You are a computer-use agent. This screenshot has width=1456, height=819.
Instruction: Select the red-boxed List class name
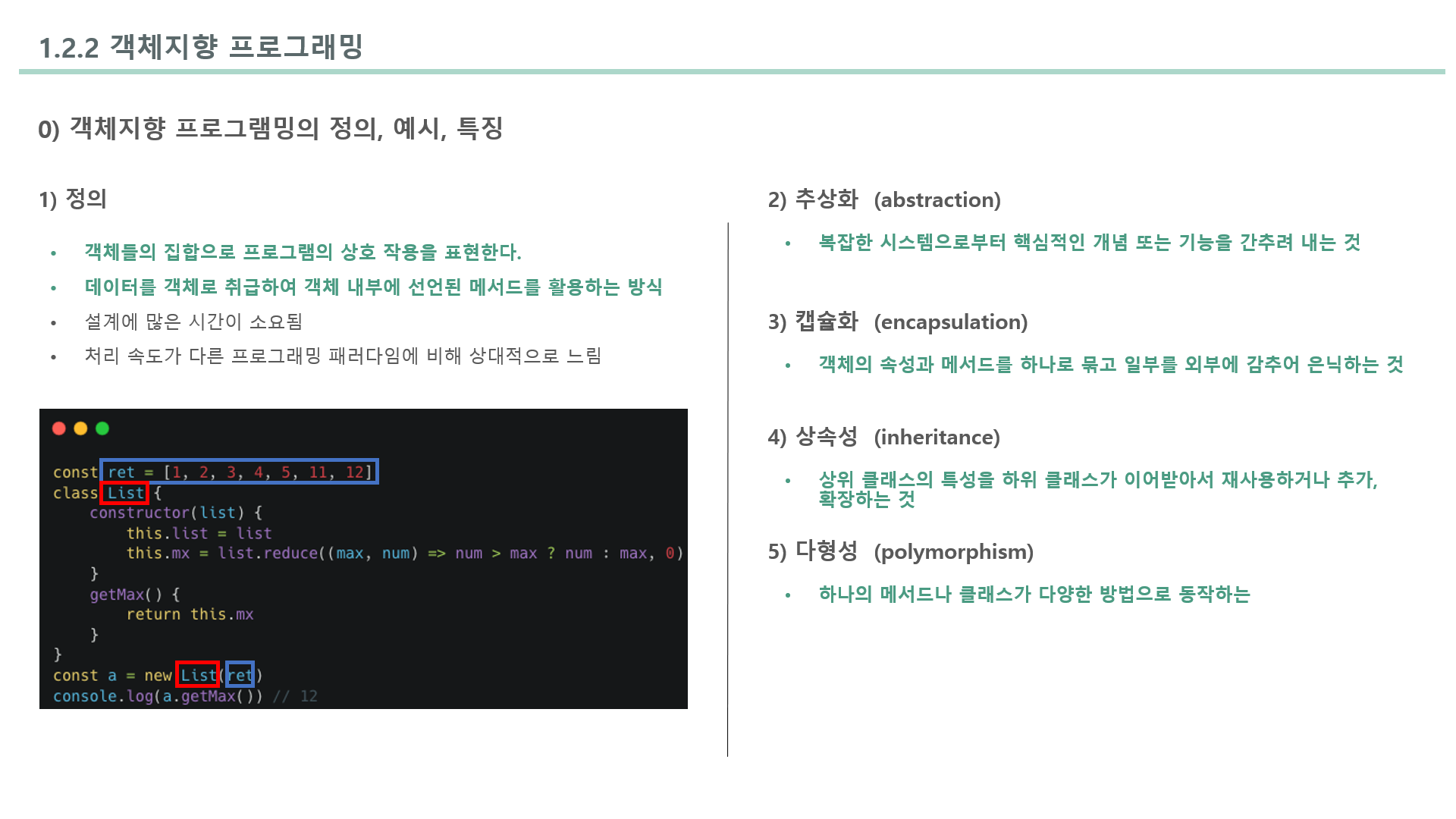tap(124, 492)
